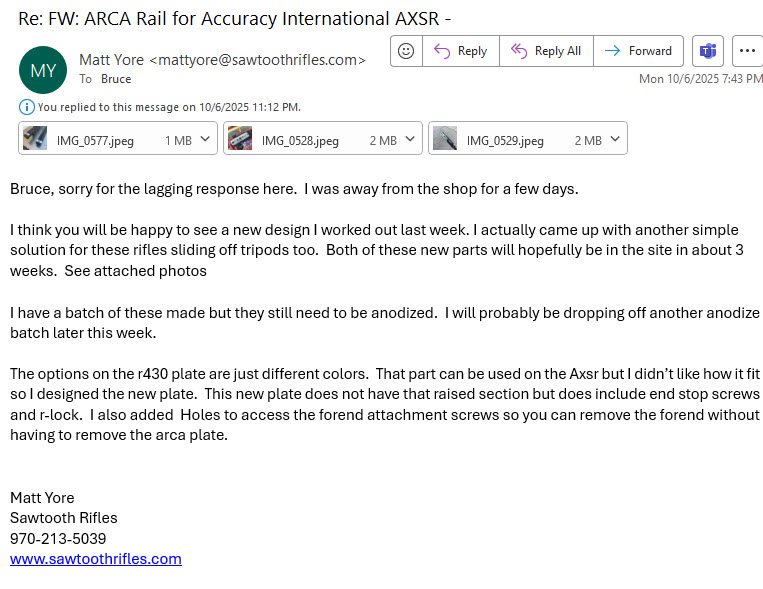Click the Reply button
This screenshot has width=763, height=589.
(460, 51)
